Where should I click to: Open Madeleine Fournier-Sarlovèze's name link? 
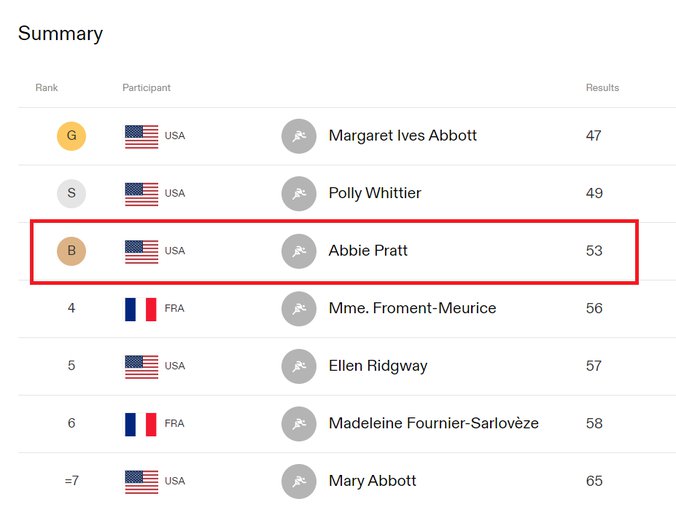tap(433, 423)
